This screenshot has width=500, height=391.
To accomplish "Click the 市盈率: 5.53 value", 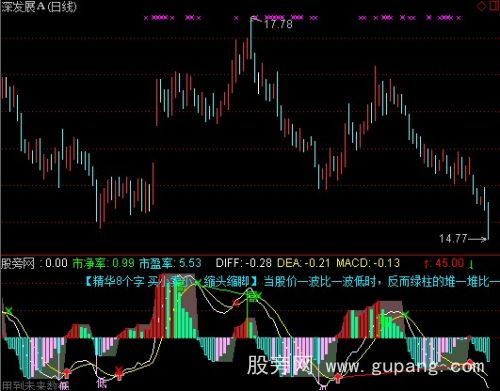I will pos(170,263).
